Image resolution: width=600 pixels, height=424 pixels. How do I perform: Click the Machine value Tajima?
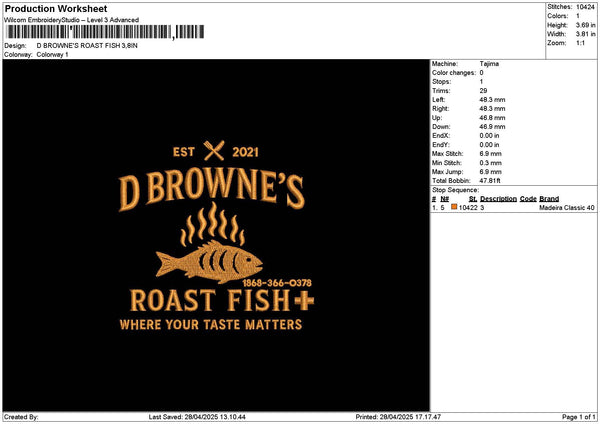489,64
